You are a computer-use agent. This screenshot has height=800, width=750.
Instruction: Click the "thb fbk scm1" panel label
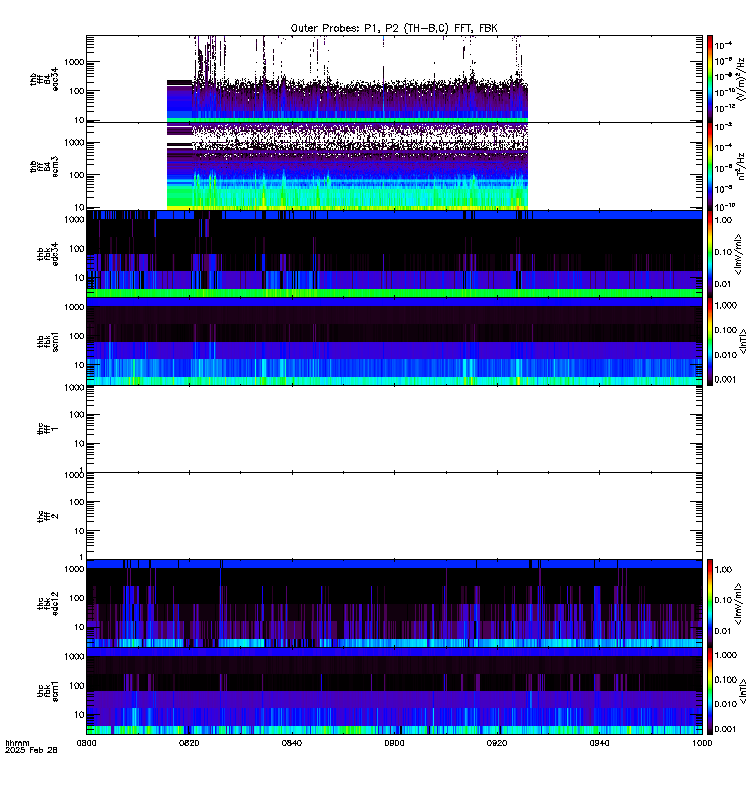[48, 341]
